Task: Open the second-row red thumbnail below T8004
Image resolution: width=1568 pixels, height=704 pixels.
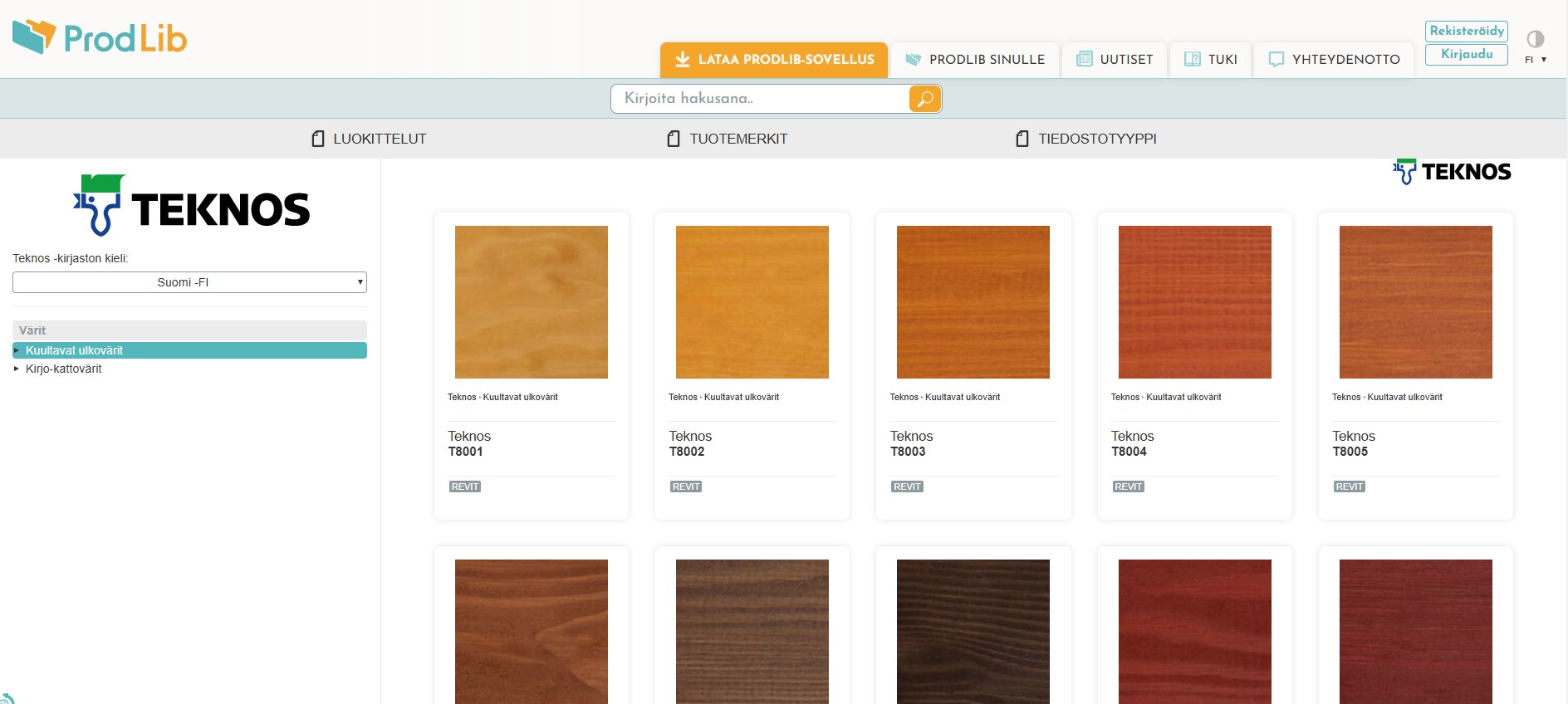Action: [x=1195, y=632]
